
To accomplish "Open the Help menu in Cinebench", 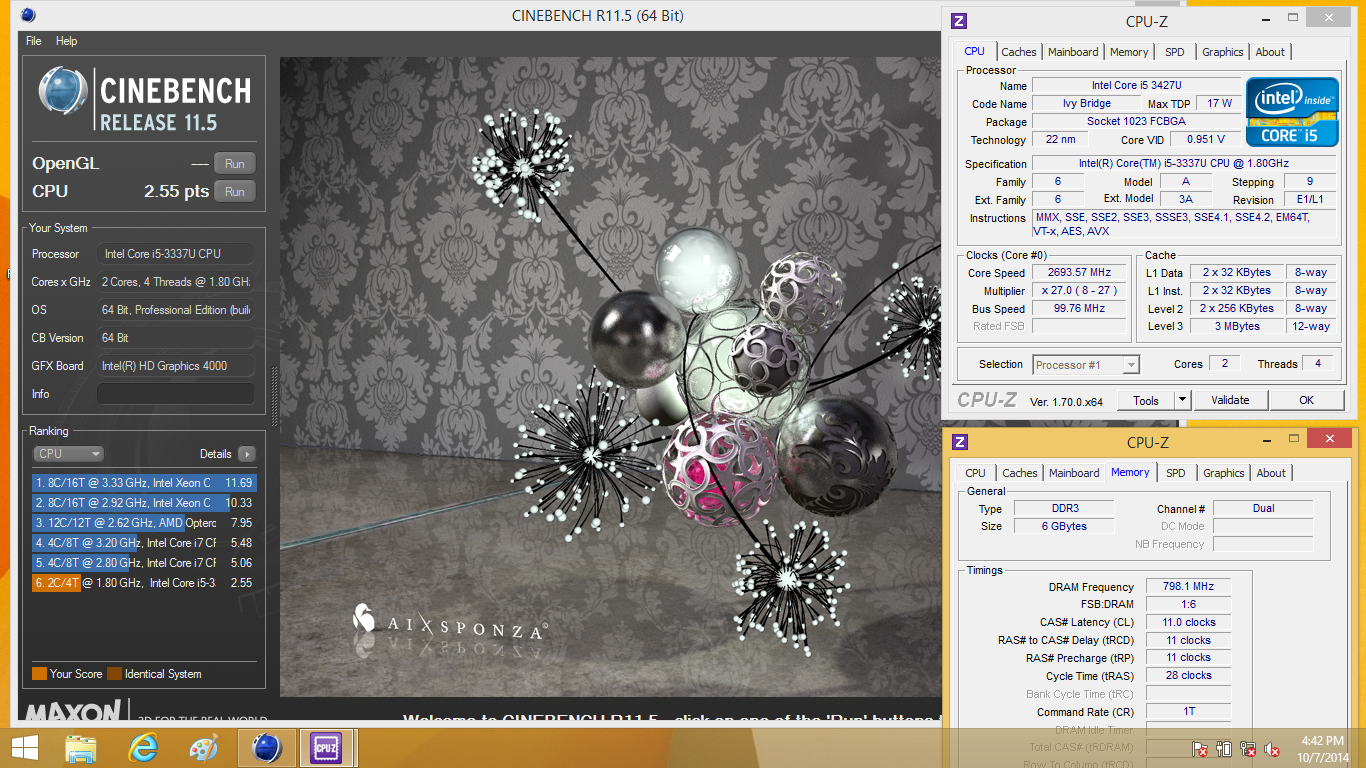I will [67, 41].
